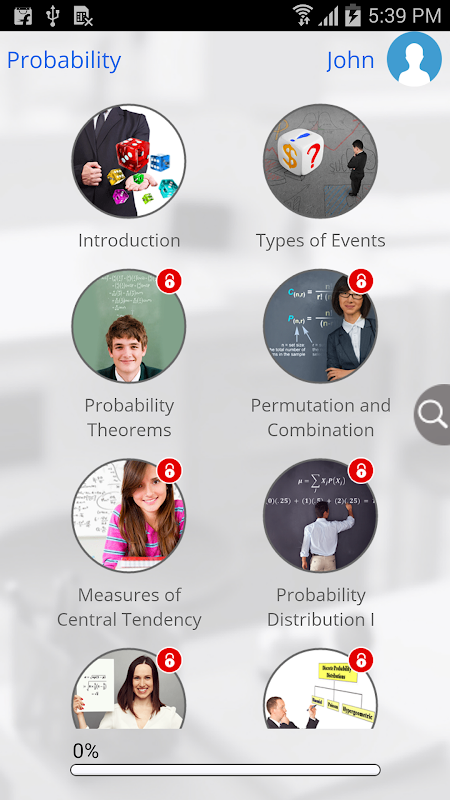
Task: Open the Types of Events chapter image
Action: pos(320,161)
